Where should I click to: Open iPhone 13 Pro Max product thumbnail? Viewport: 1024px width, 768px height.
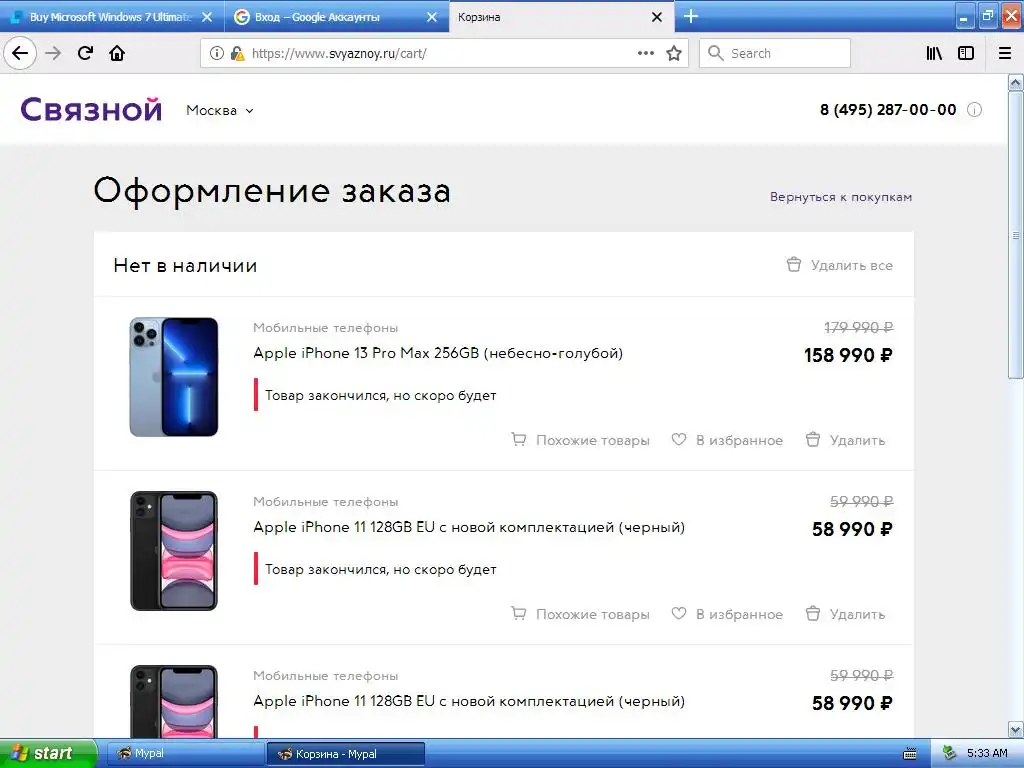point(174,377)
